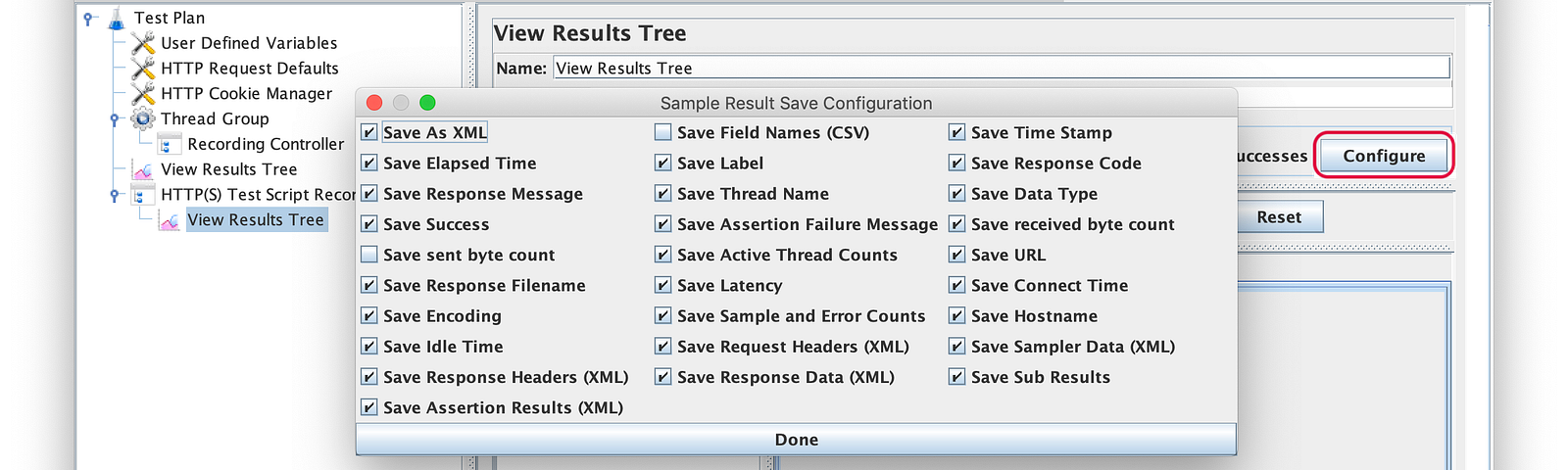Click the HTTP(S) Test Script Recorder icon
The height and width of the screenshot is (470, 1568).
[143, 195]
